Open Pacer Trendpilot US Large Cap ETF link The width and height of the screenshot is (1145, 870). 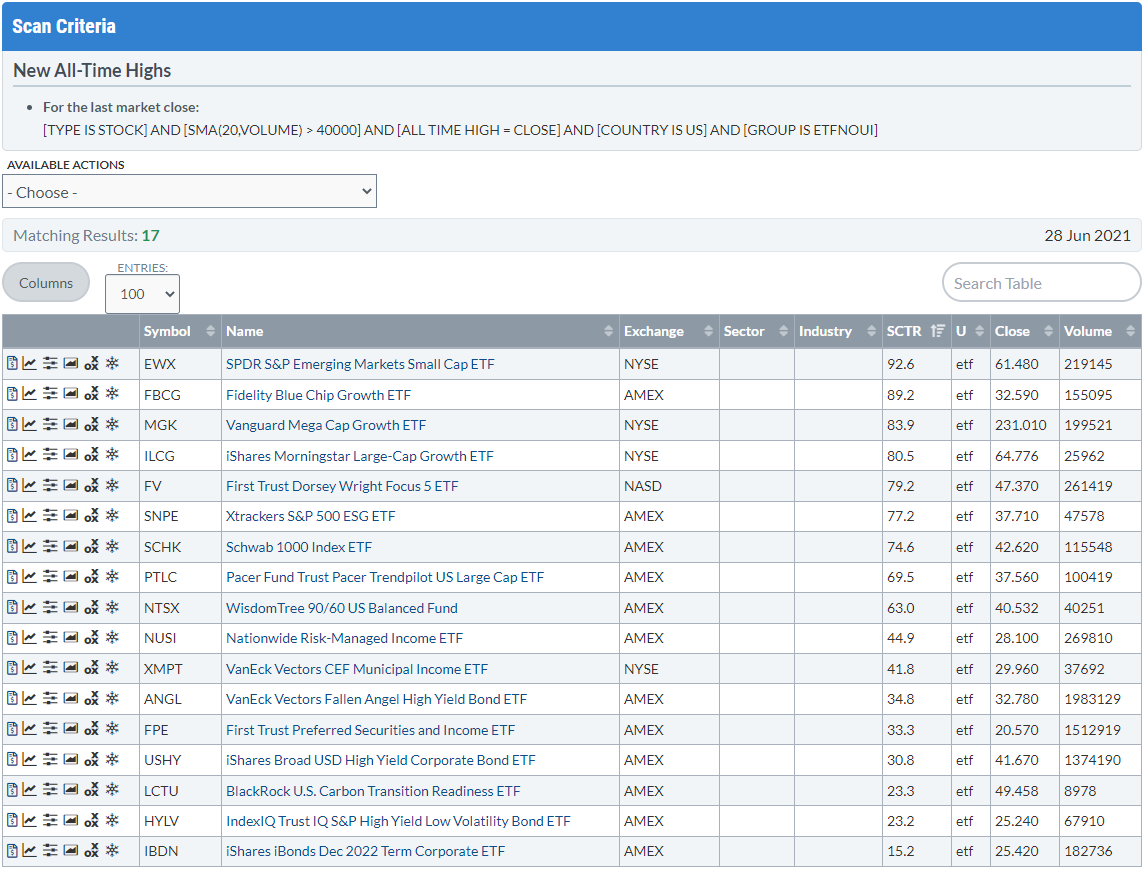click(385, 577)
